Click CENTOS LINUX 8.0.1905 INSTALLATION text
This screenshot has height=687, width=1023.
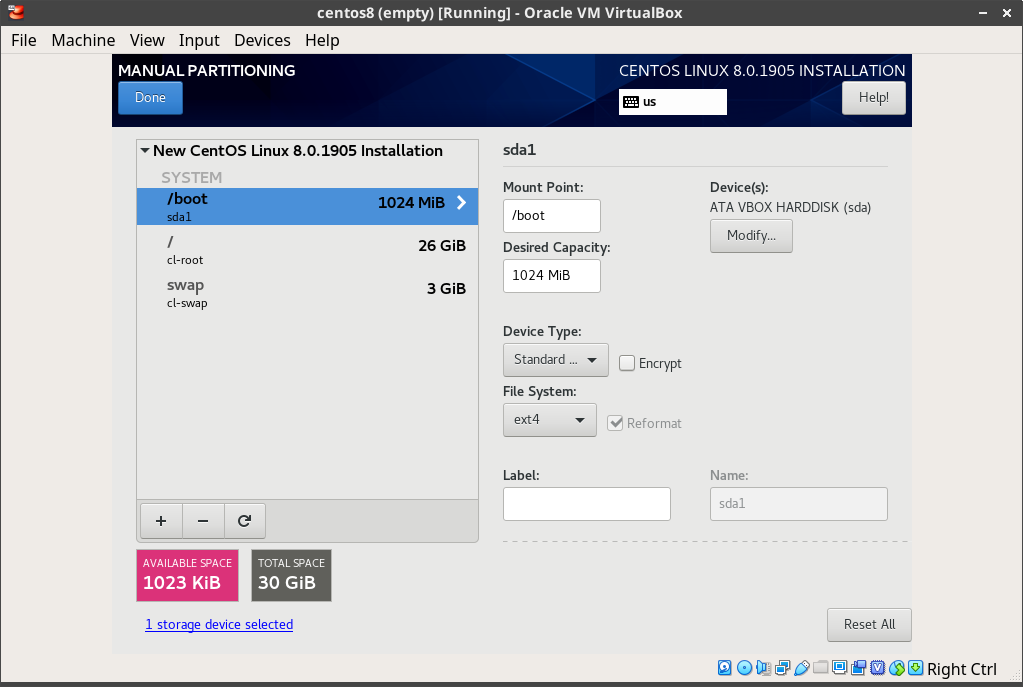click(x=762, y=70)
